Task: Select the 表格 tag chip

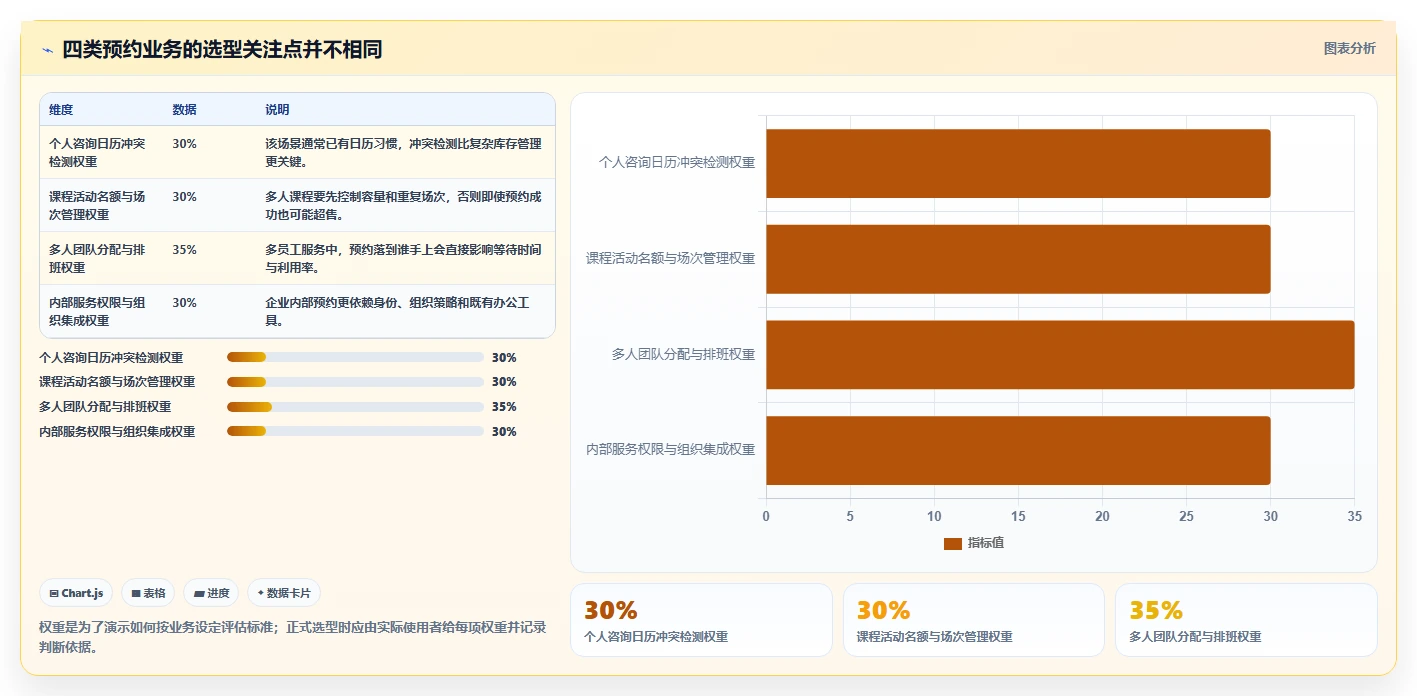Action: 148,593
